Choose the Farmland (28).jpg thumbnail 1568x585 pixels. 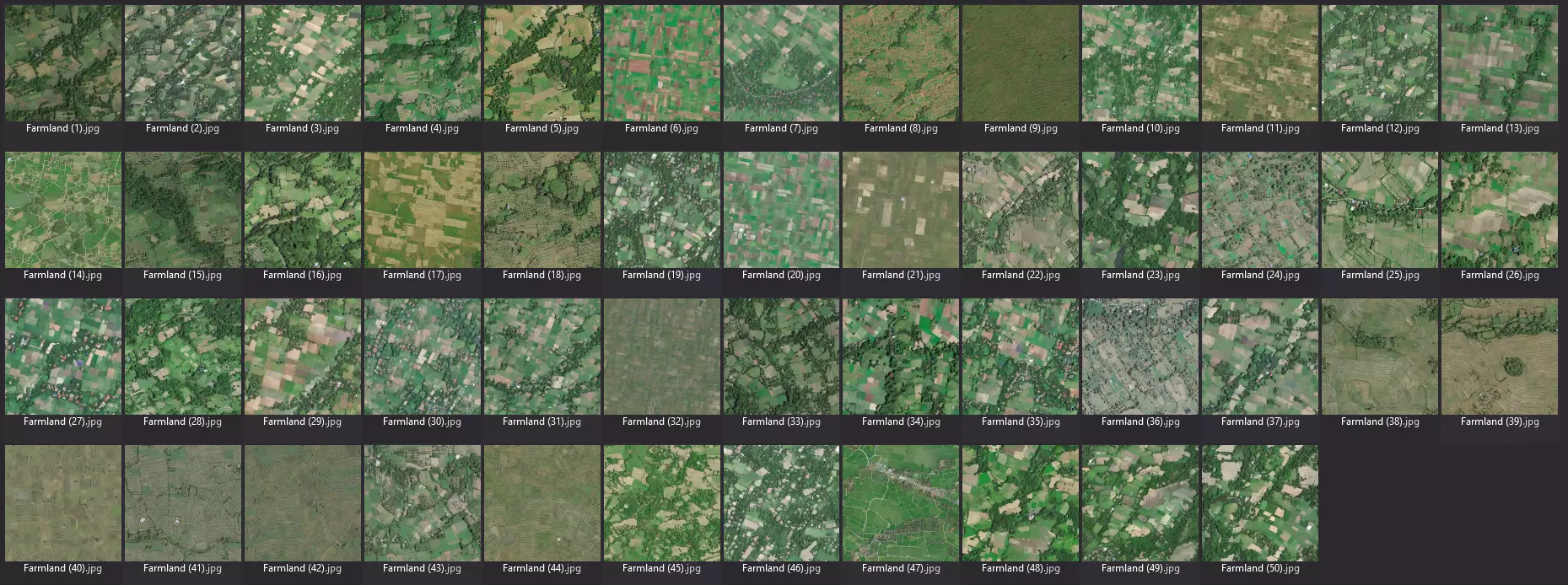[182, 357]
